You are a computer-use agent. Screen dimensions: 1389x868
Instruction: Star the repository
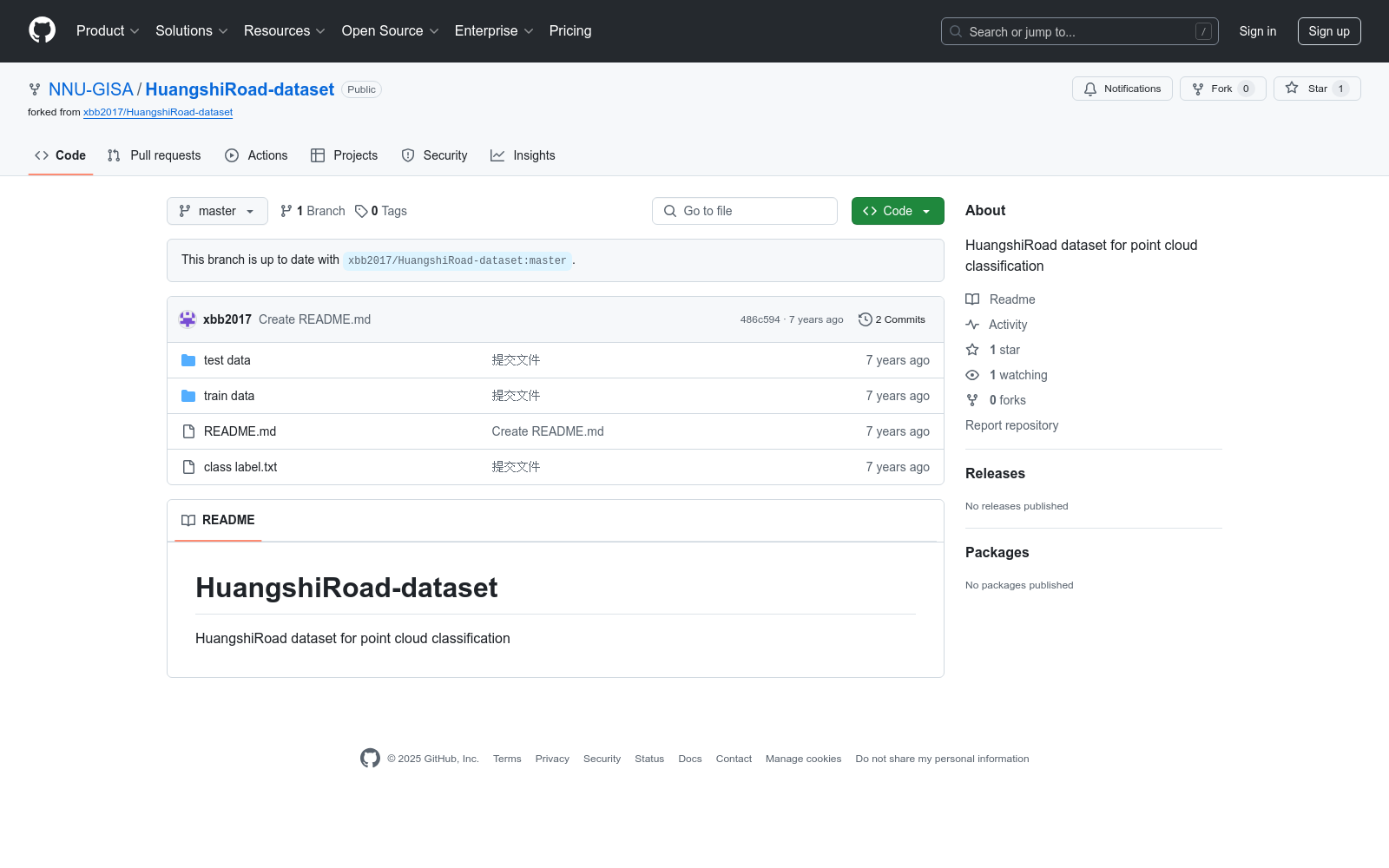tap(1317, 89)
